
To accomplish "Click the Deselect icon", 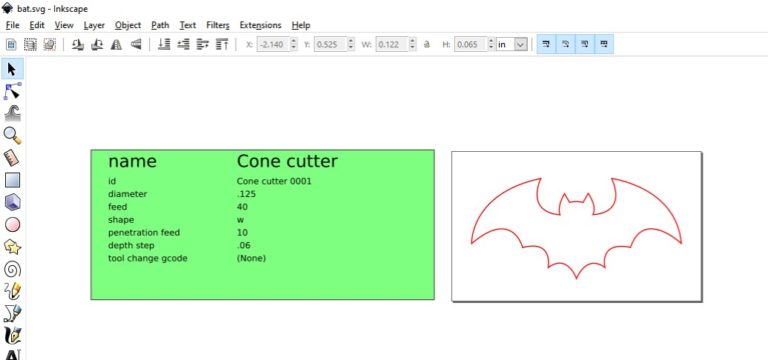I will 49,45.
